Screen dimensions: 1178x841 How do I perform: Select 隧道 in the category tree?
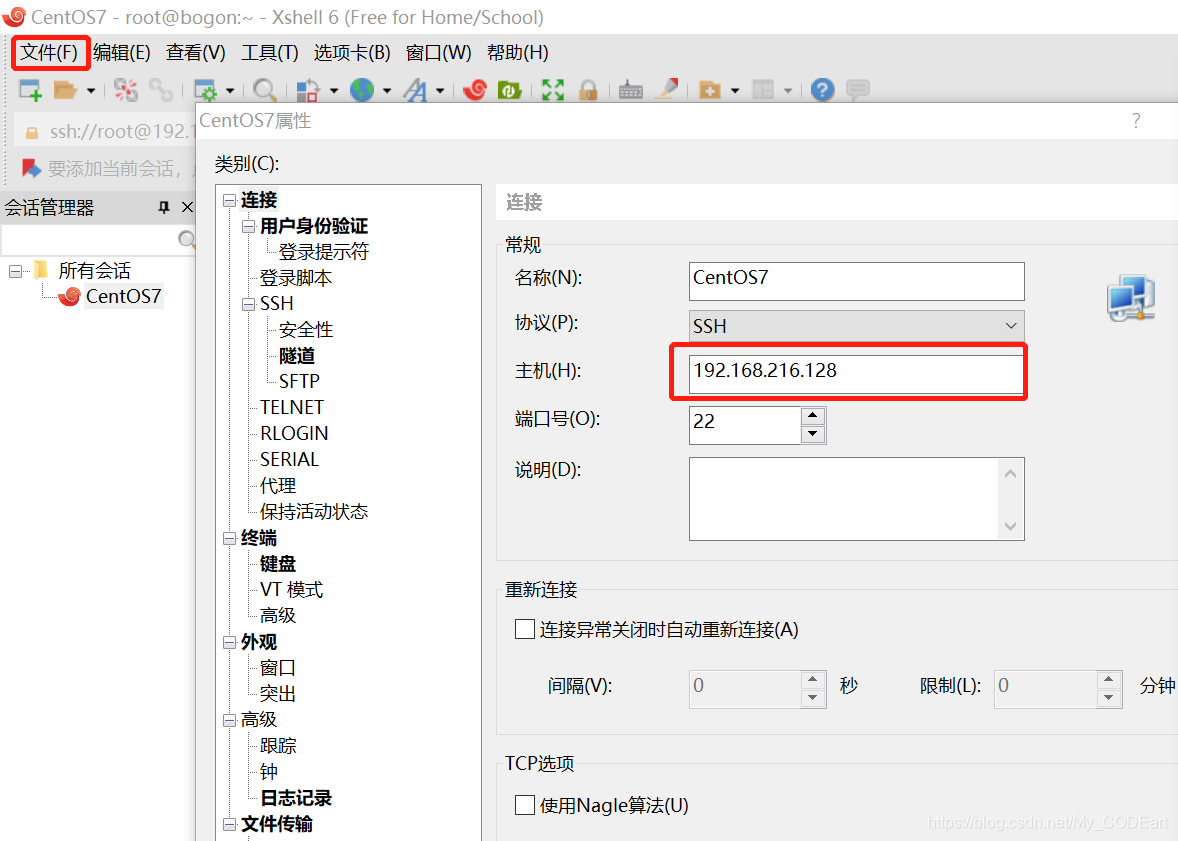click(297, 355)
